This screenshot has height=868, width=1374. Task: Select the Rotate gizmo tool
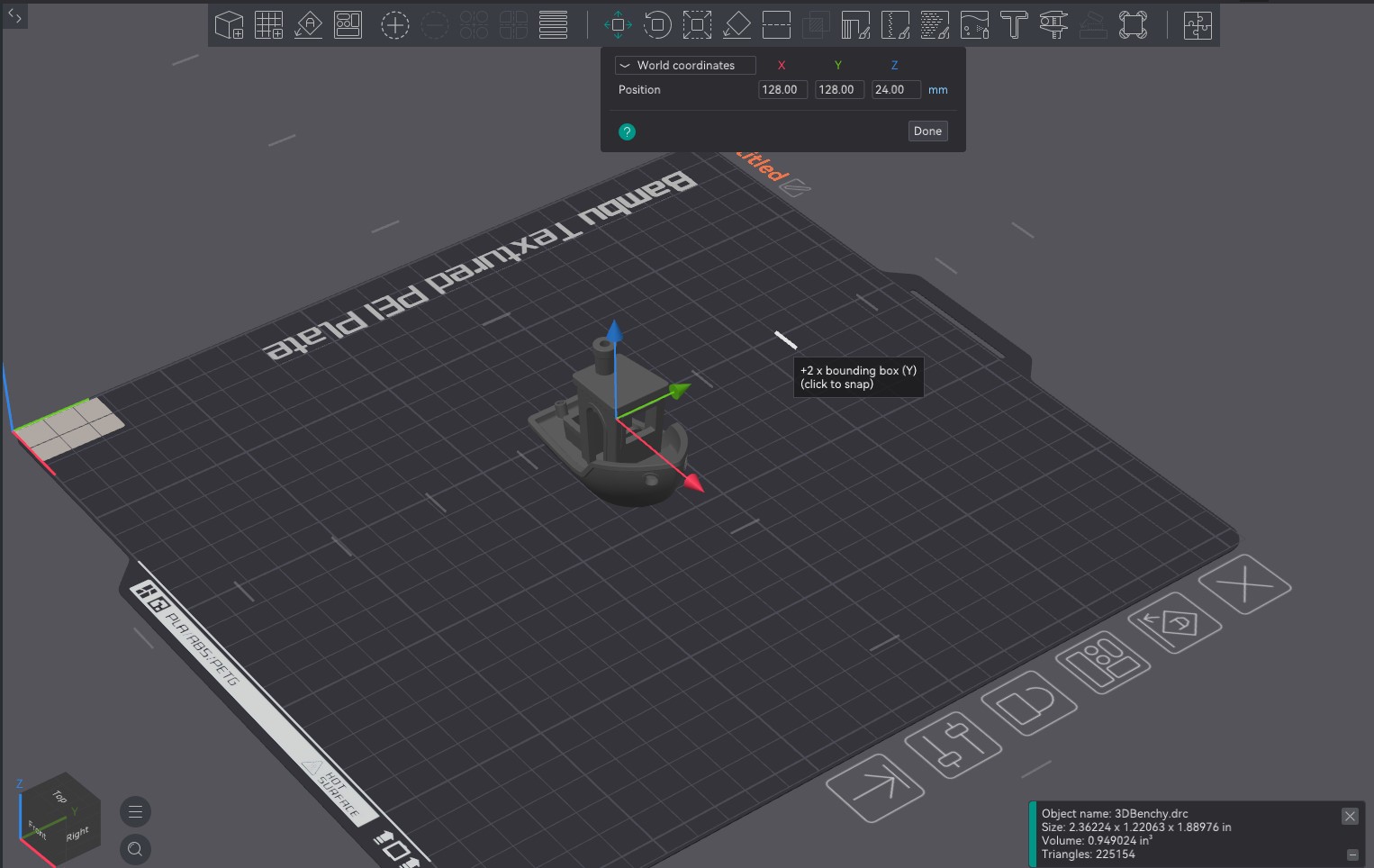point(657,24)
